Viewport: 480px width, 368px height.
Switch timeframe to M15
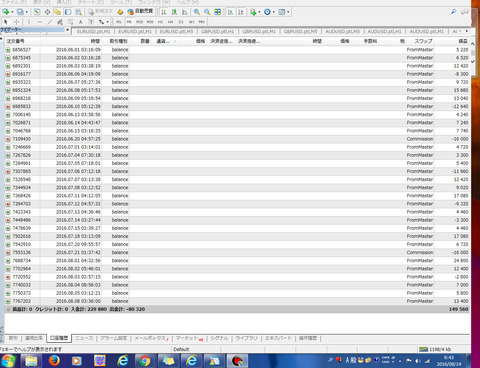tap(139, 22)
